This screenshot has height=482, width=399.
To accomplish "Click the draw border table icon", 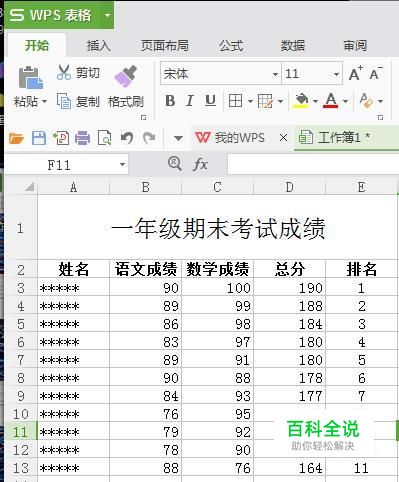I will coord(266,101).
